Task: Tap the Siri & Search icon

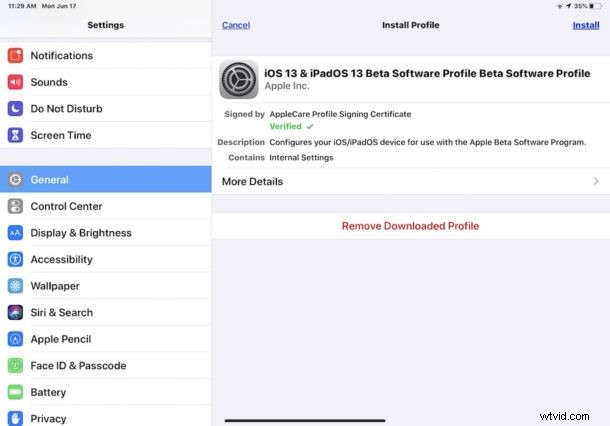Action: 15,312
